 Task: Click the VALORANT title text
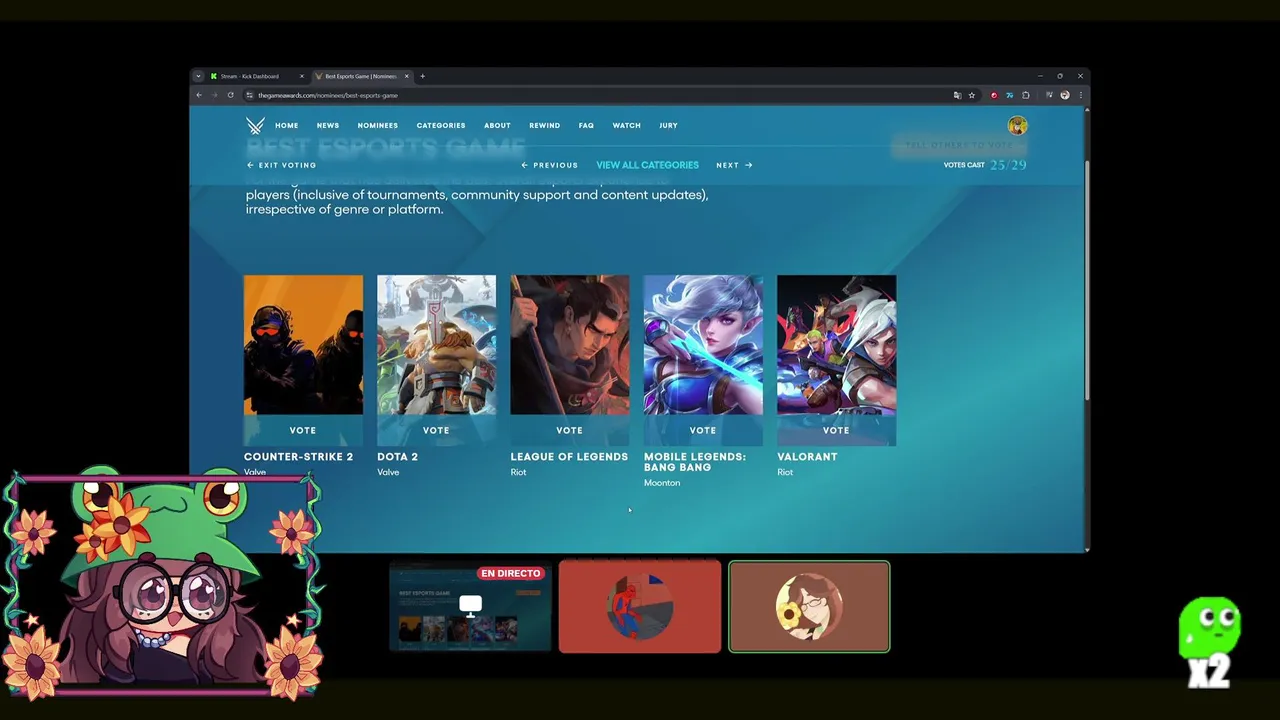click(x=807, y=457)
